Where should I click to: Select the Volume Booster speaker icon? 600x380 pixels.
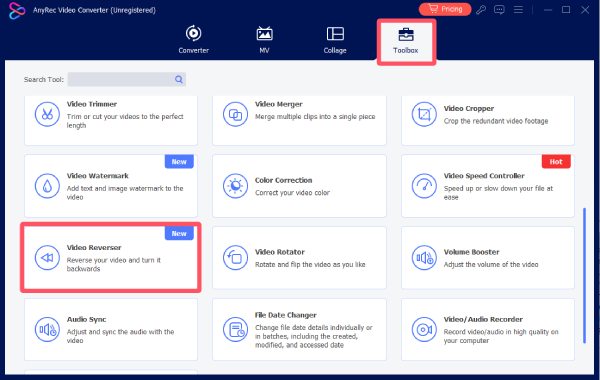coord(424,258)
